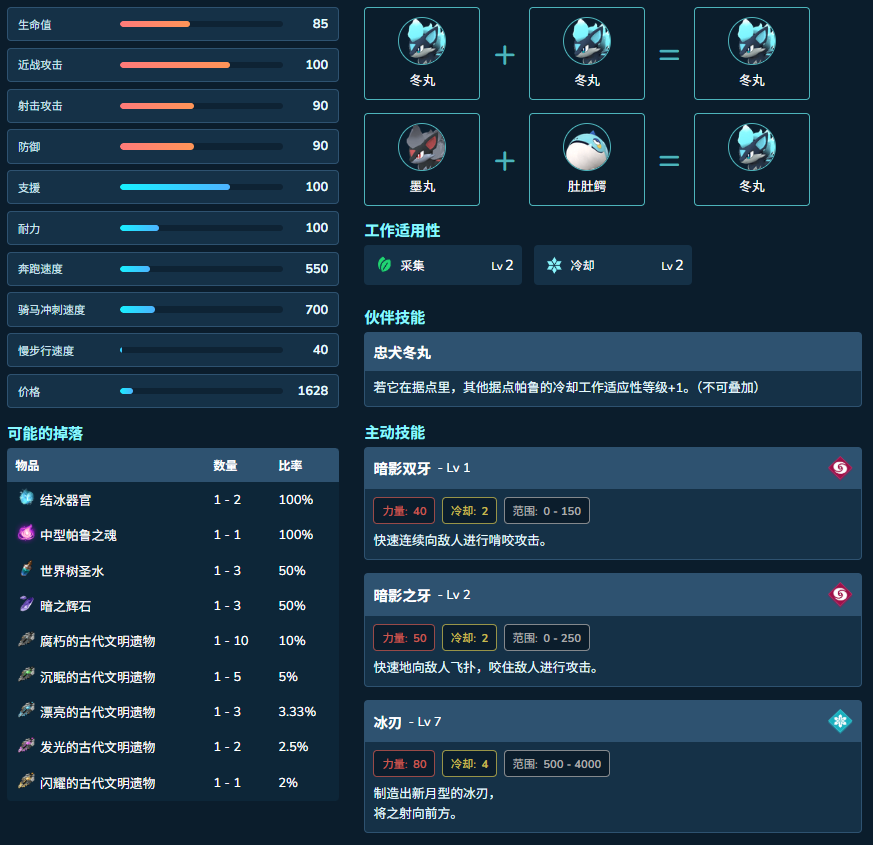
Task: Open the 闪耀的古代文明遗物 item link
Action: click(x=97, y=783)
